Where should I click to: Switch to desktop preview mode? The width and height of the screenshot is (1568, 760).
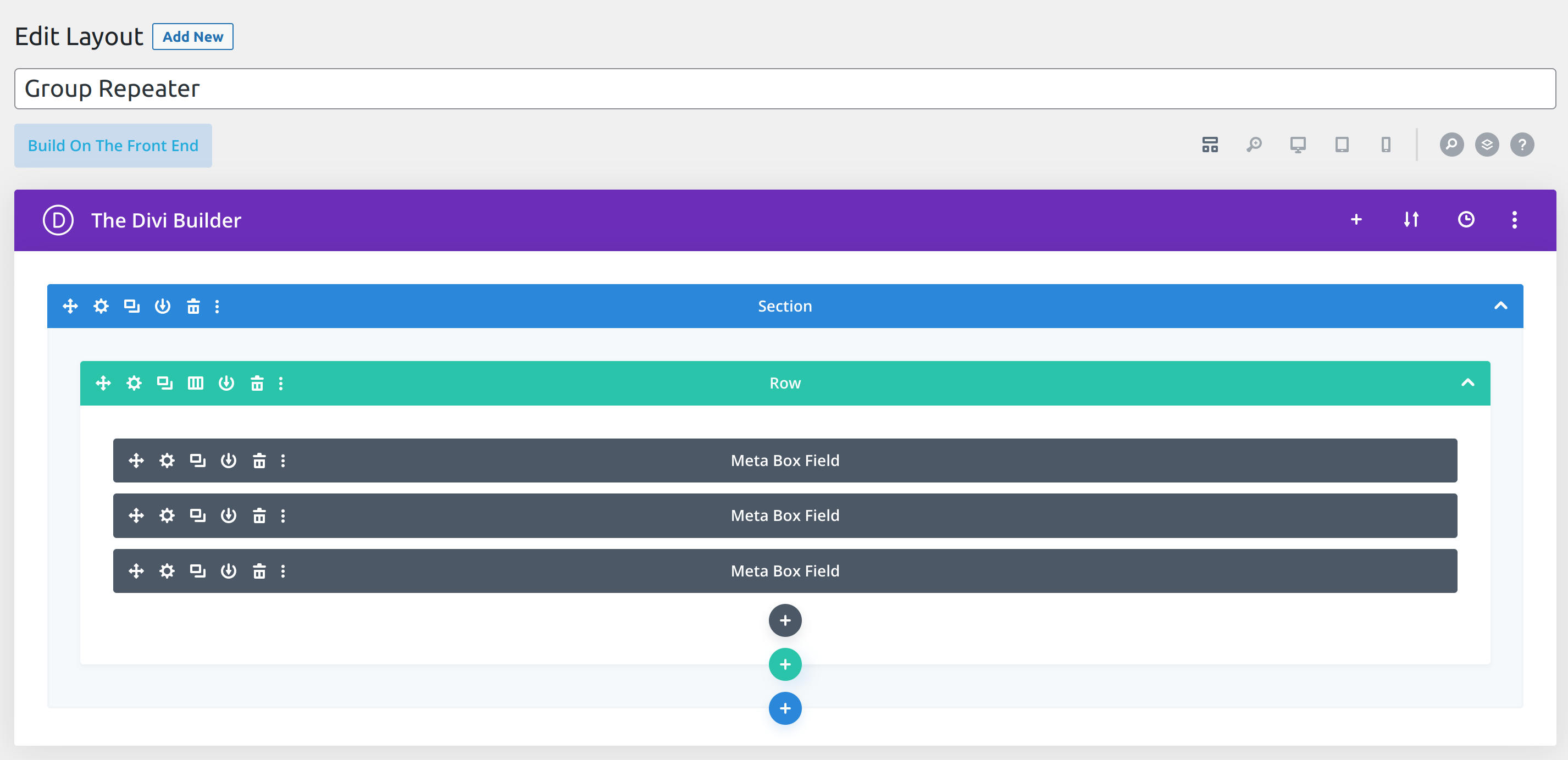tap(1298, 145)
